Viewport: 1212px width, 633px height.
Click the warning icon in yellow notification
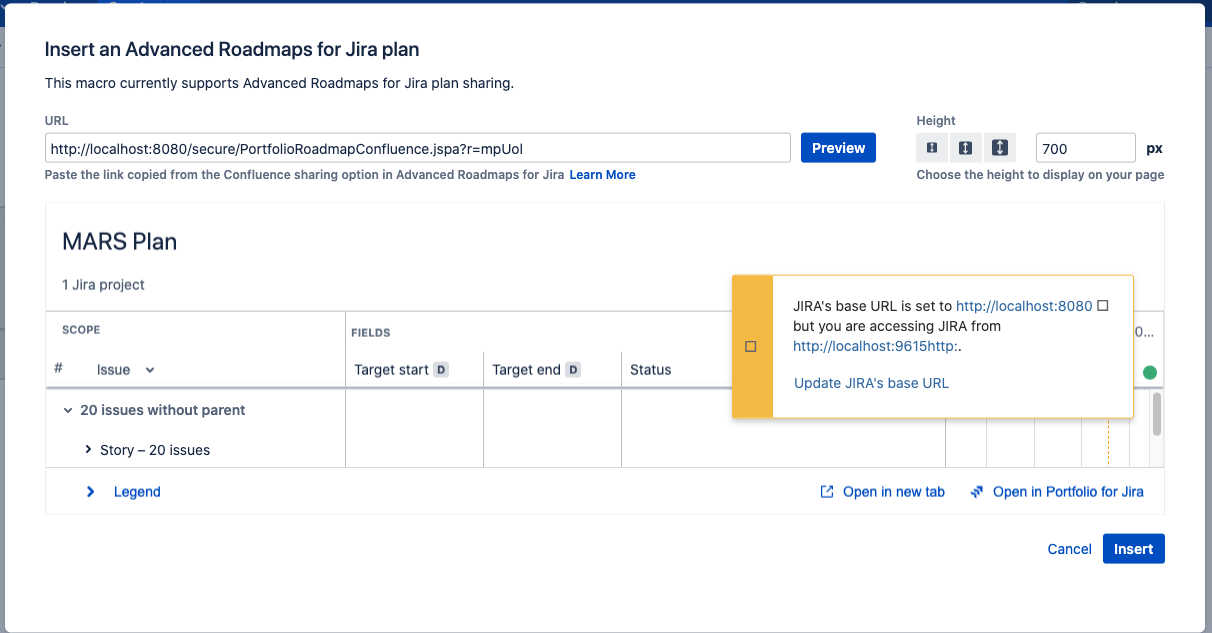coord(751,346)
